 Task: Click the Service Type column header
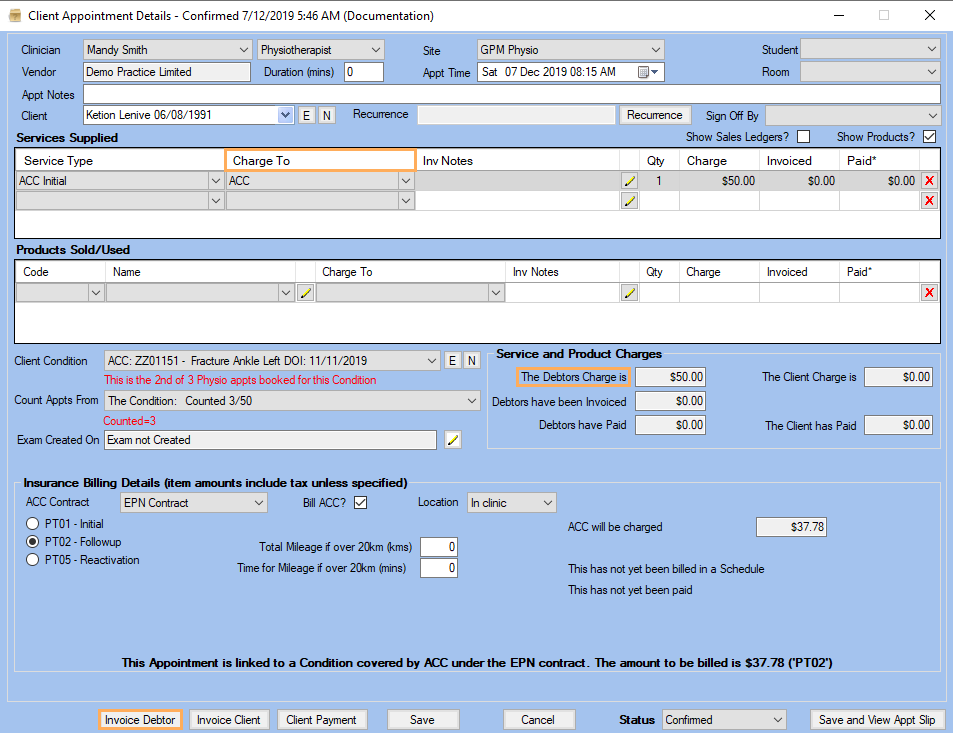120,160
